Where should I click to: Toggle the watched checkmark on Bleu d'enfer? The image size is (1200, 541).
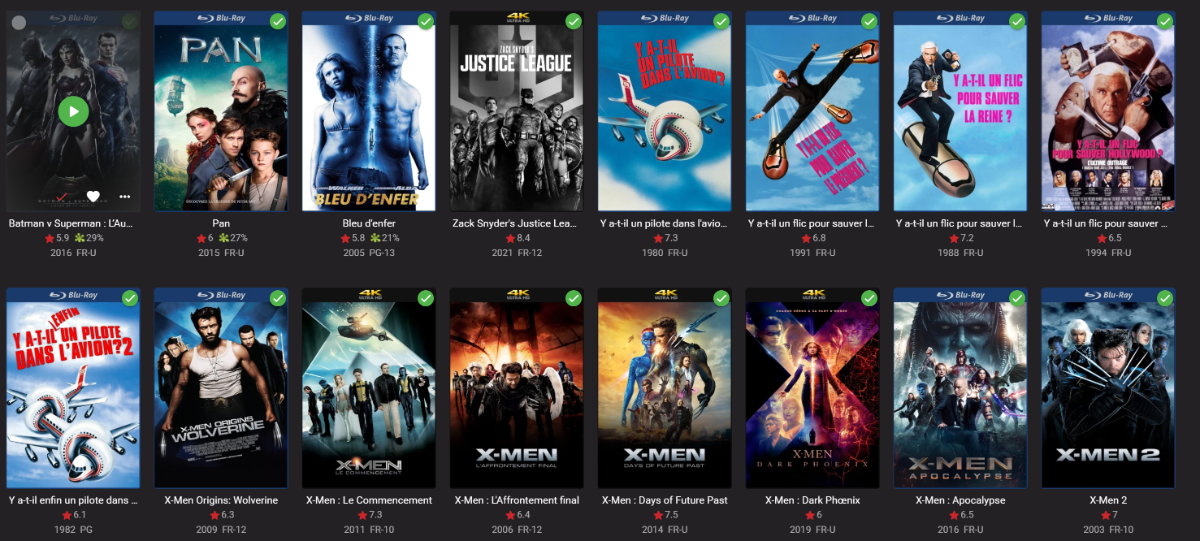click(x=426, y=21)
